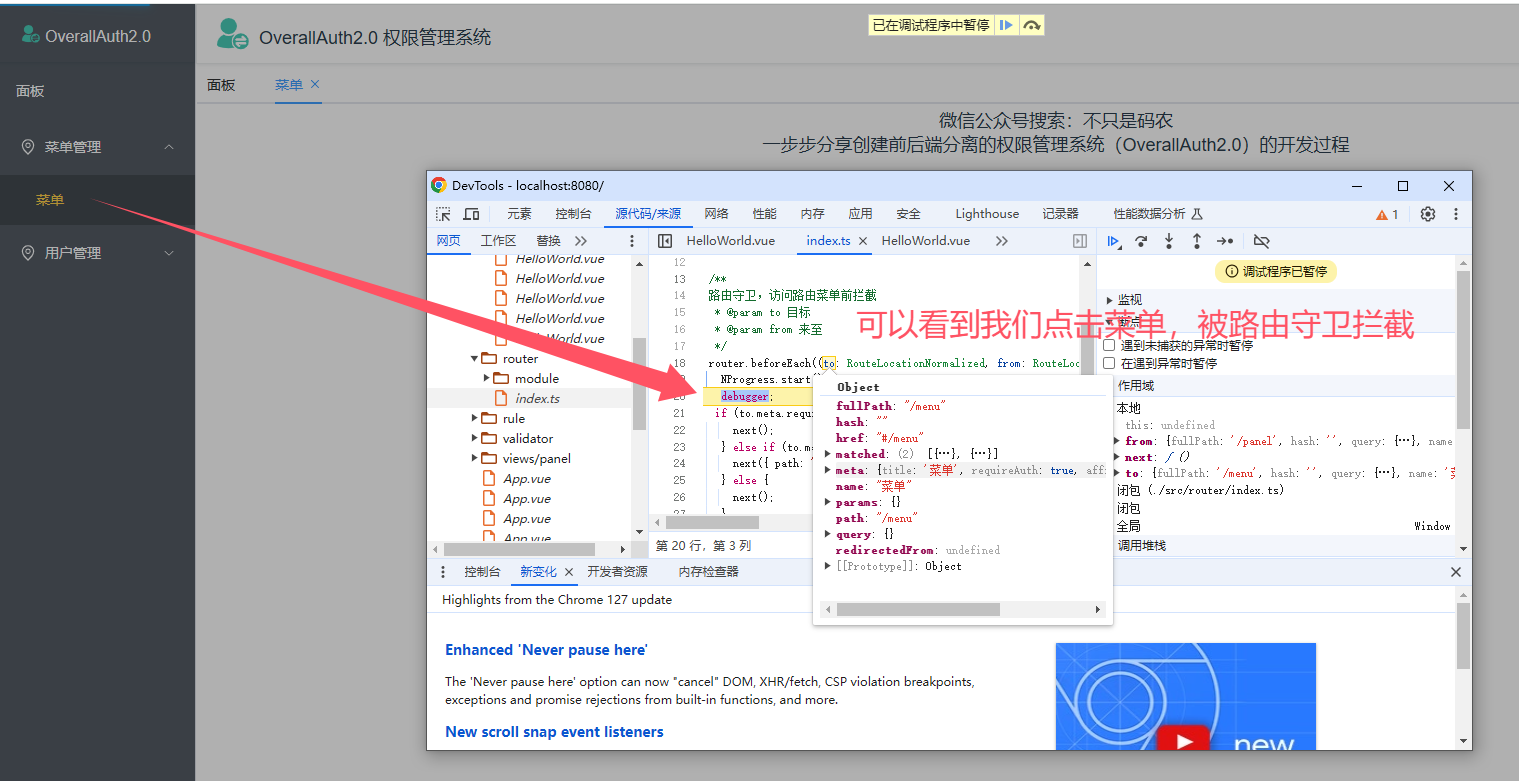Image resolution: width=1519 pixels, height=781 pixels.
Task: Expand the module folder in tree
Action: click(x=487, y=378)
